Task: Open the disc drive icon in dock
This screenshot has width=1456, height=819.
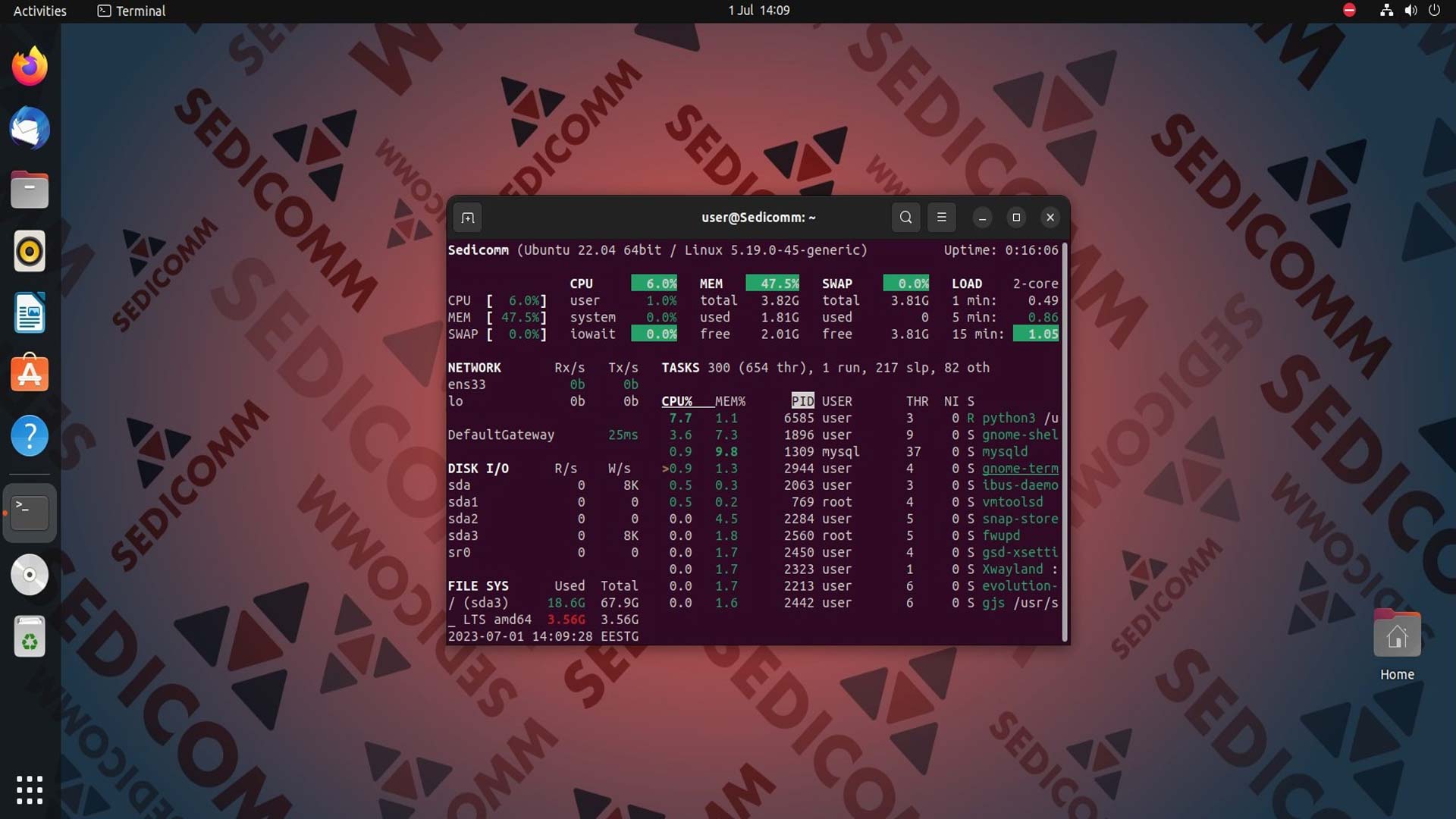Action: click(30, 575)
